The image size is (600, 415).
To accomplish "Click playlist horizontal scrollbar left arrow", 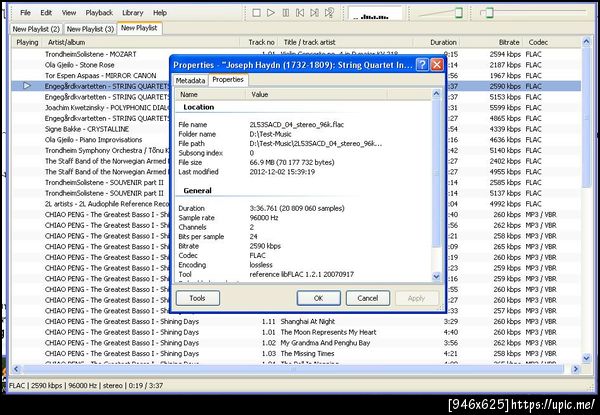I will pyautogui.click(x=16, y=369).
